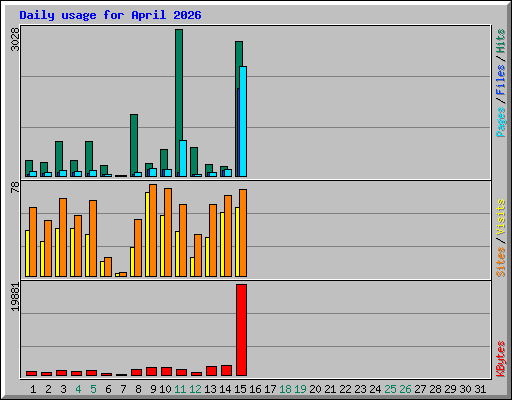Click the orange 'Sites' legend label
The image size is (512, 400).
pyautogui.click(x=501, y=262)
